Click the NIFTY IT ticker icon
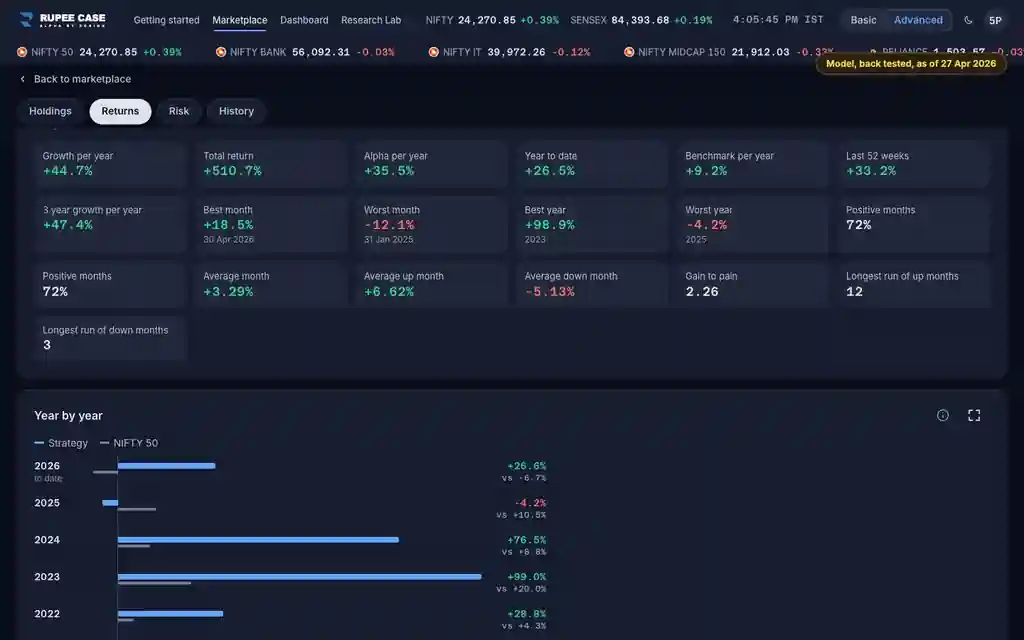The image size is (1024, 640). 434,52
